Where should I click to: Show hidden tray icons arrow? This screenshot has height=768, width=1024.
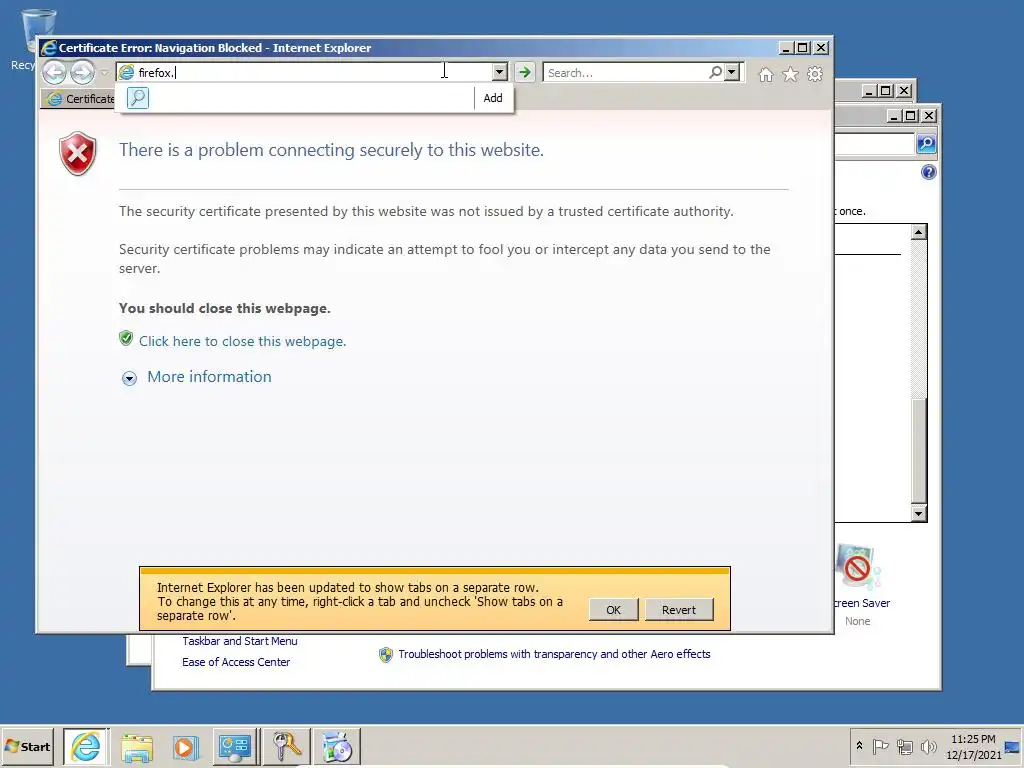coord(859,746)
